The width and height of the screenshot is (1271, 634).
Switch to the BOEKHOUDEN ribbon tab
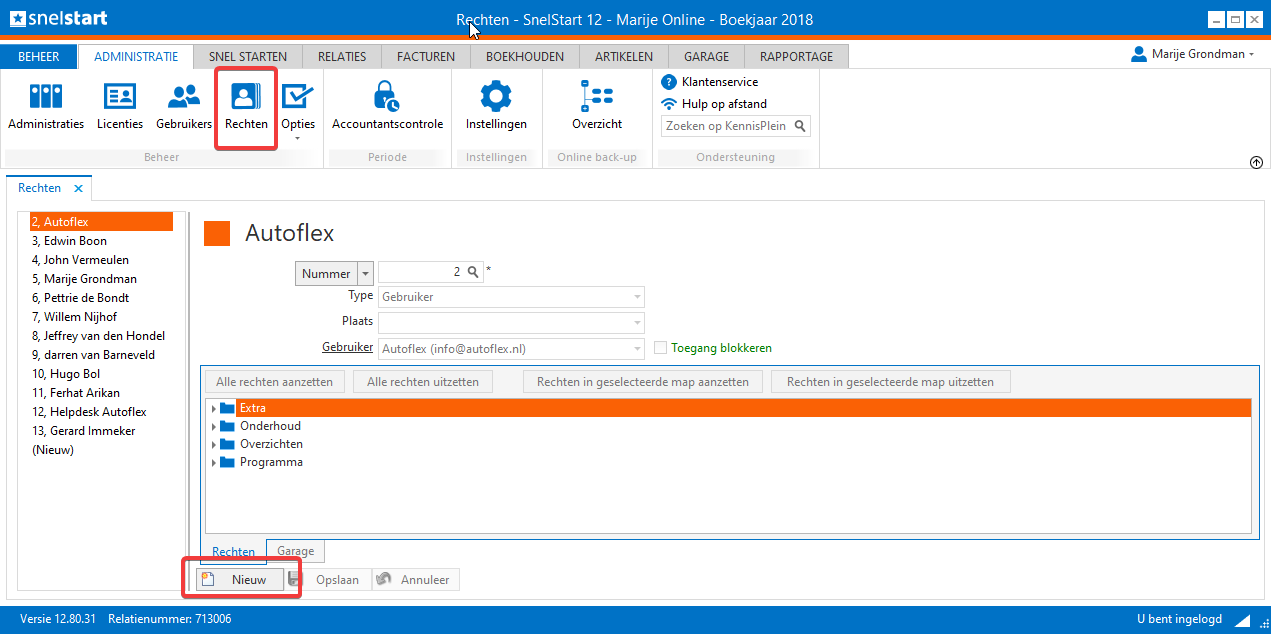pos(525,57)
